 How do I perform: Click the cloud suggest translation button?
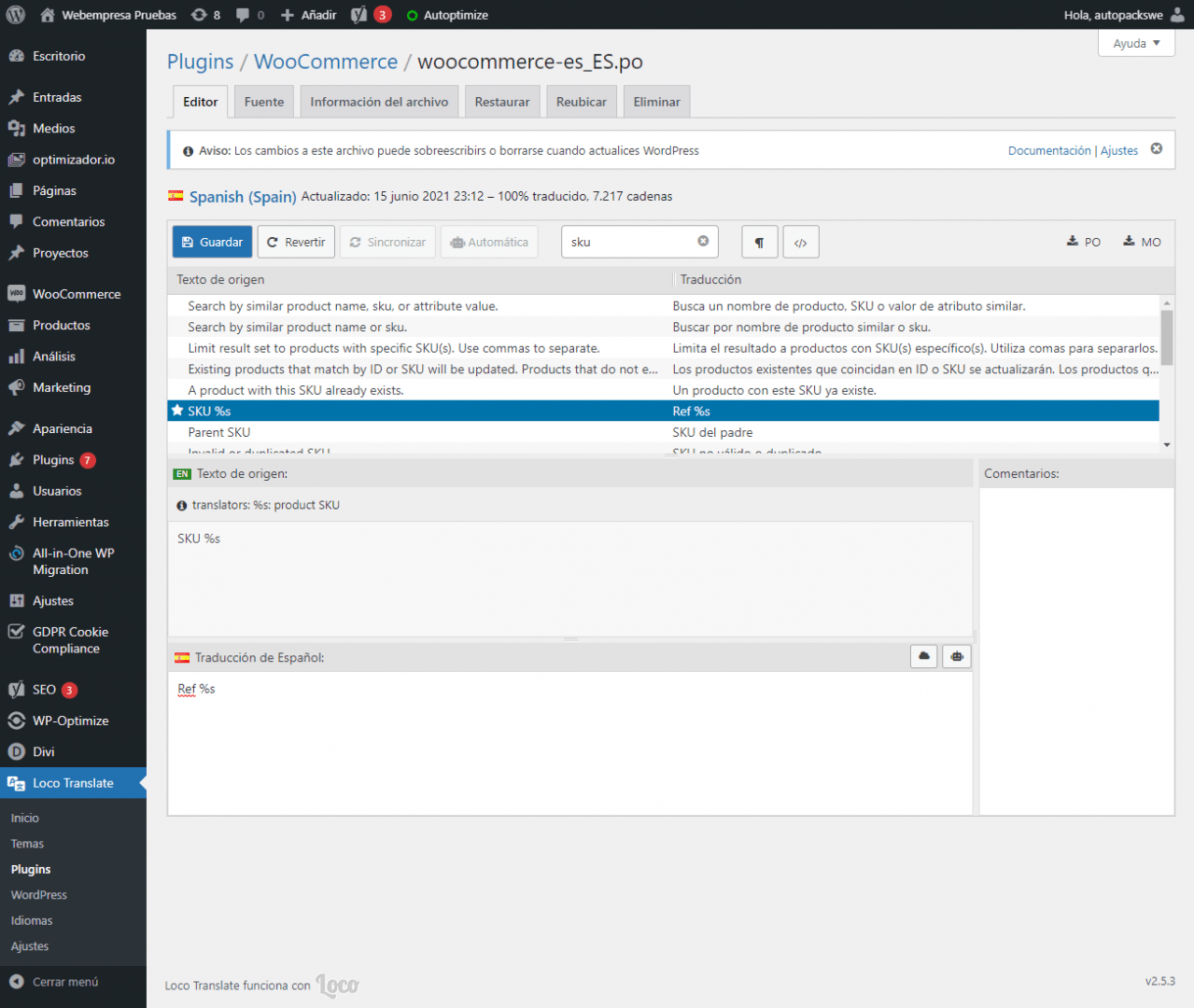924,657
